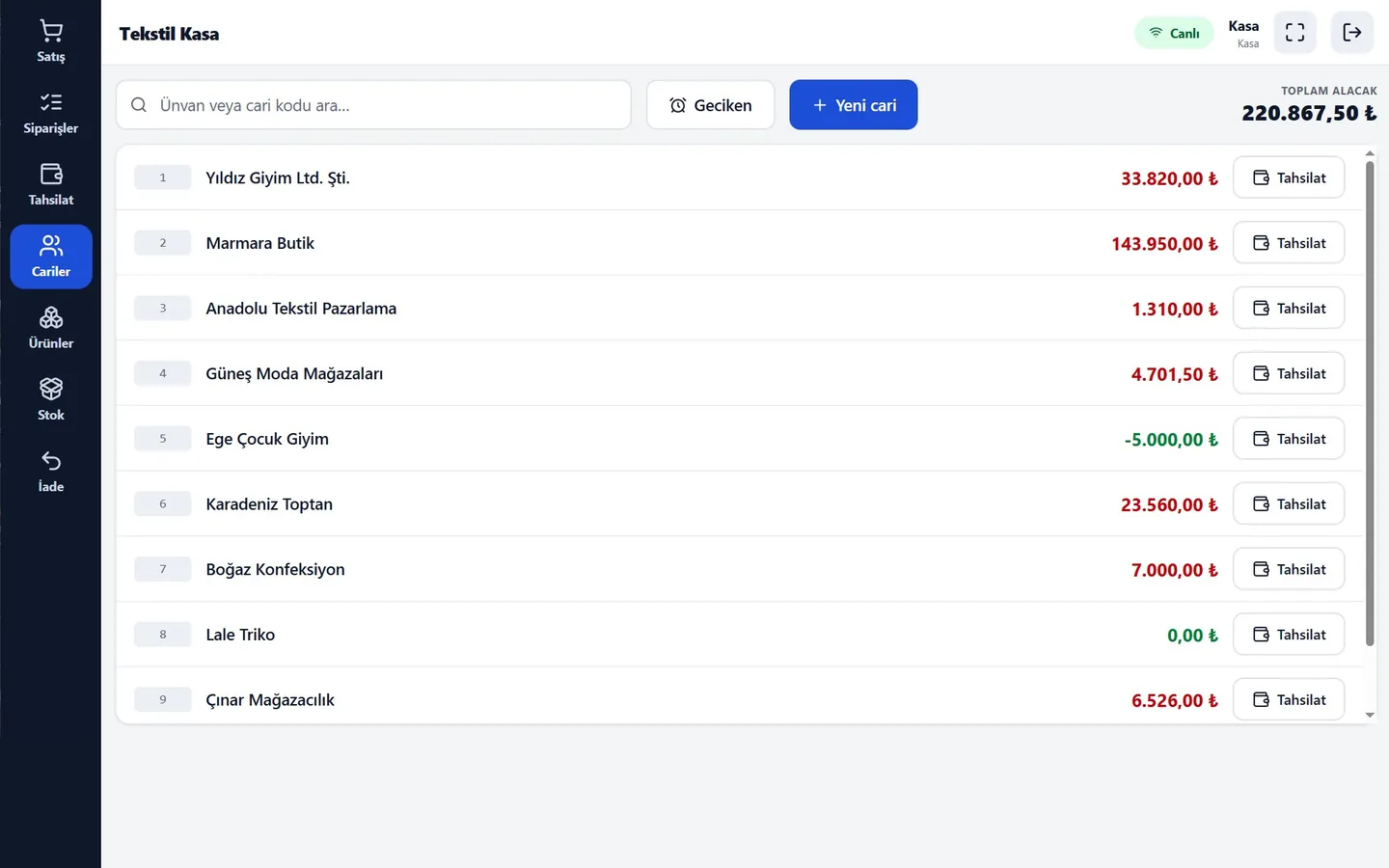Click the logout icon in header
This screenshot has width=1389, height=868.
(1352, 33)
